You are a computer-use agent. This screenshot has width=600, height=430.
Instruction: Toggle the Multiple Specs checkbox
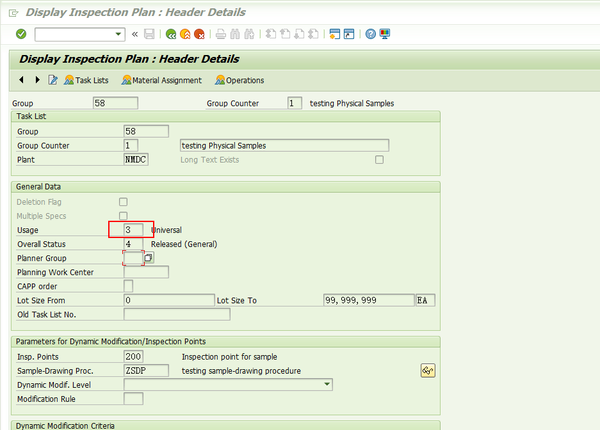(123, 216)
